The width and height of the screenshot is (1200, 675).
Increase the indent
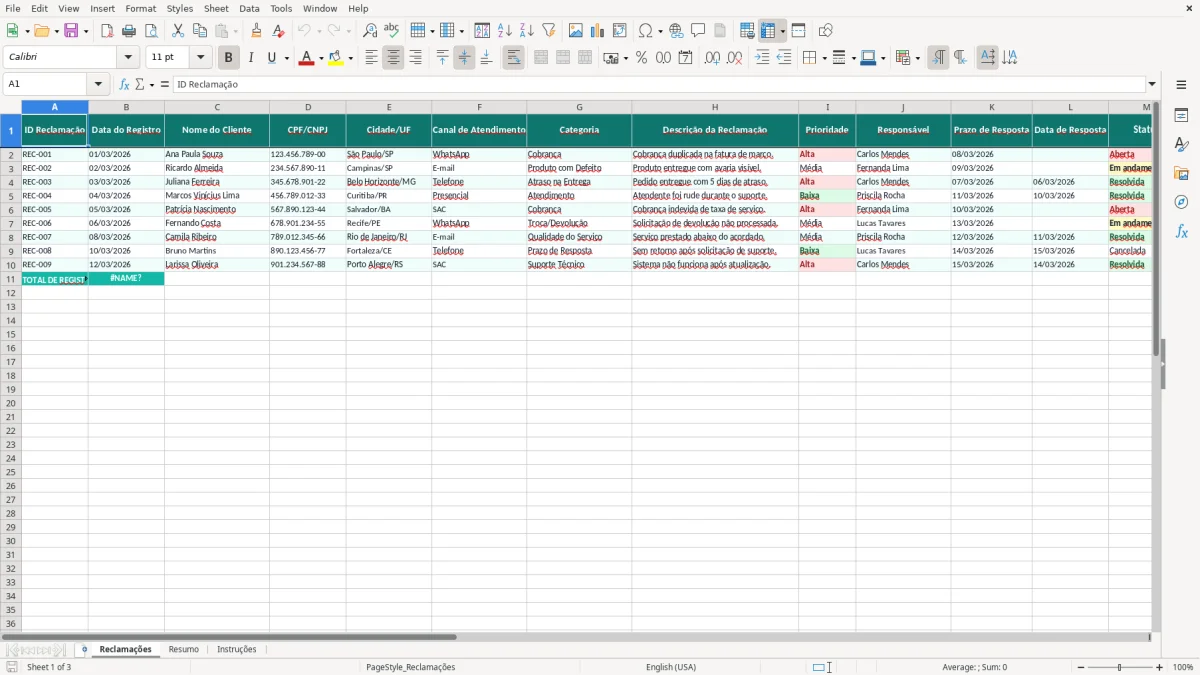(x=762, y=58)
